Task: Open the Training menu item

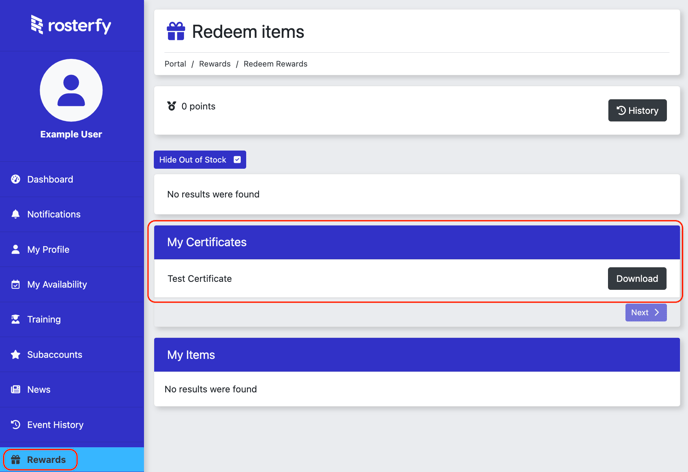Action: pos(44,320)
